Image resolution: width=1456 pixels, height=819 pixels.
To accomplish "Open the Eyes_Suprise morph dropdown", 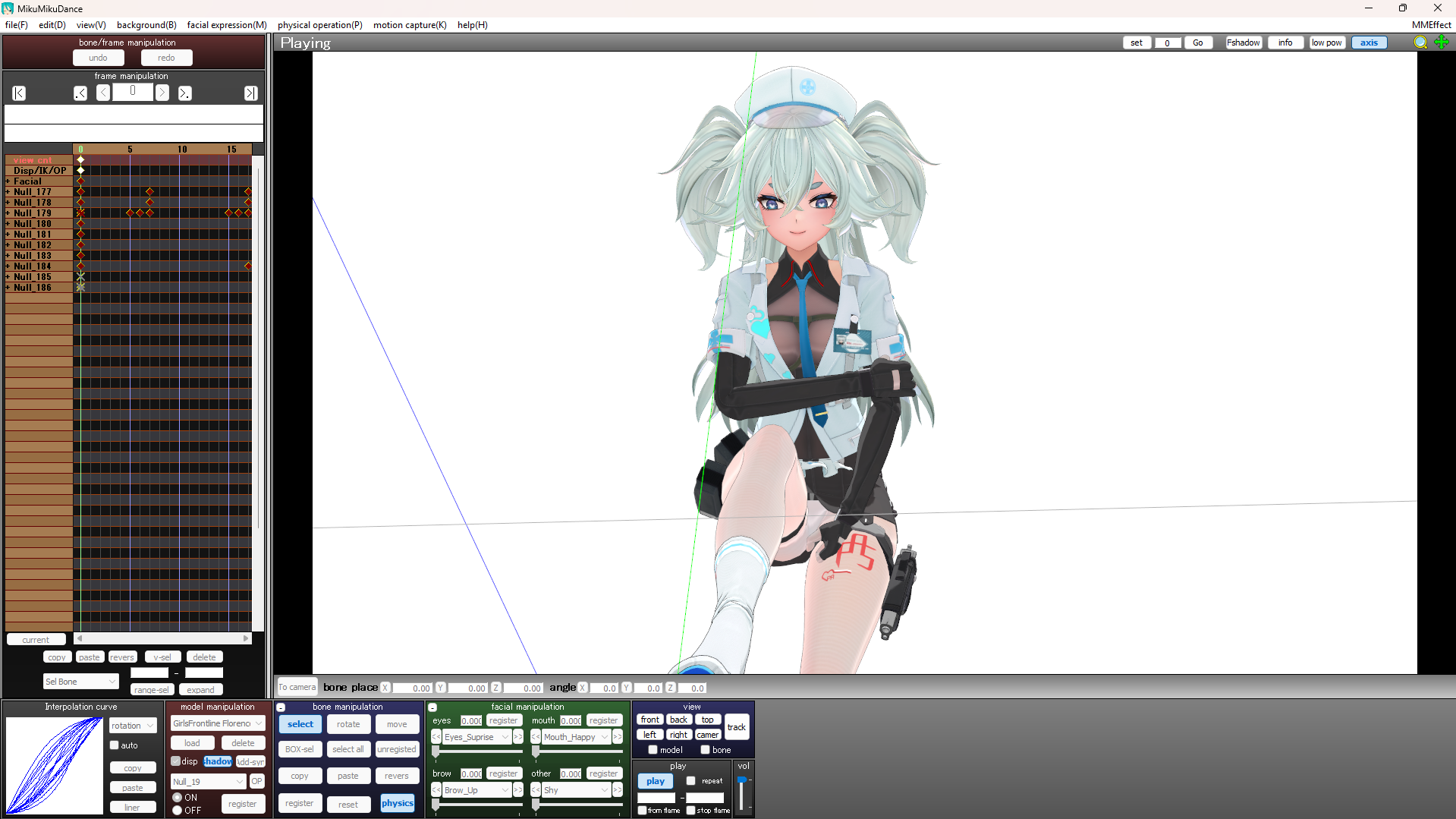I will tap(477, 737).
